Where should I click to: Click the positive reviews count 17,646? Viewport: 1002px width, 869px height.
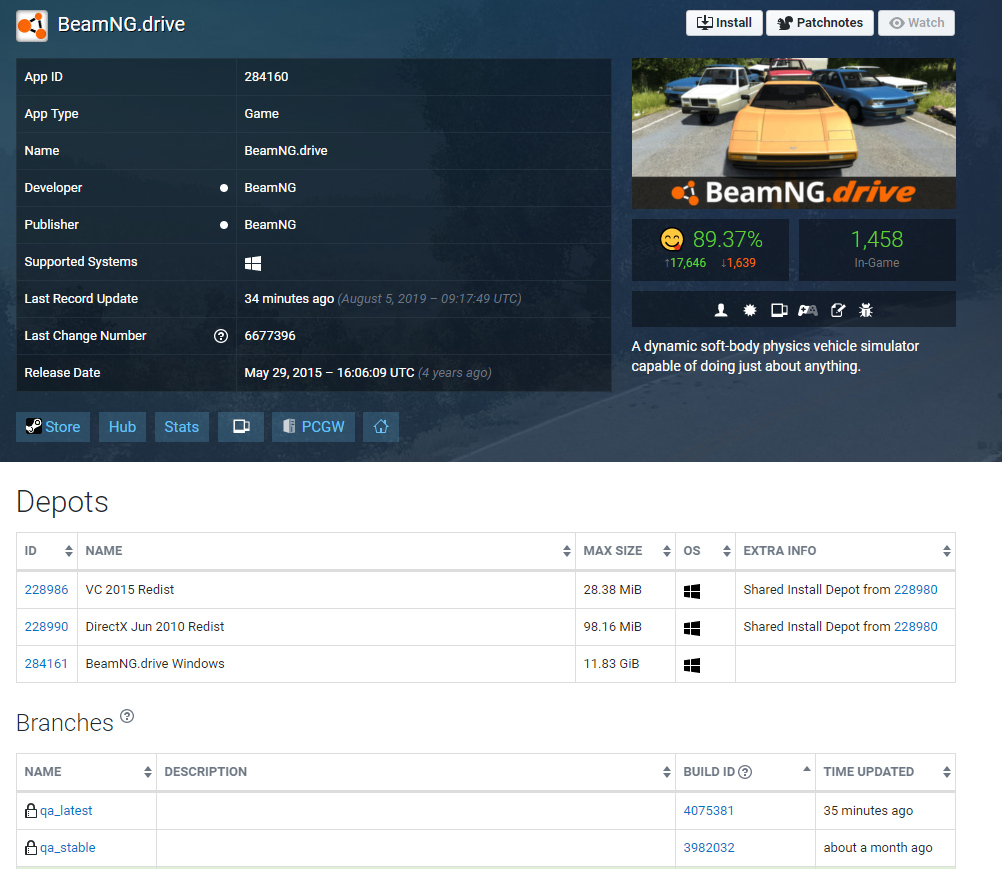(685, 263)
